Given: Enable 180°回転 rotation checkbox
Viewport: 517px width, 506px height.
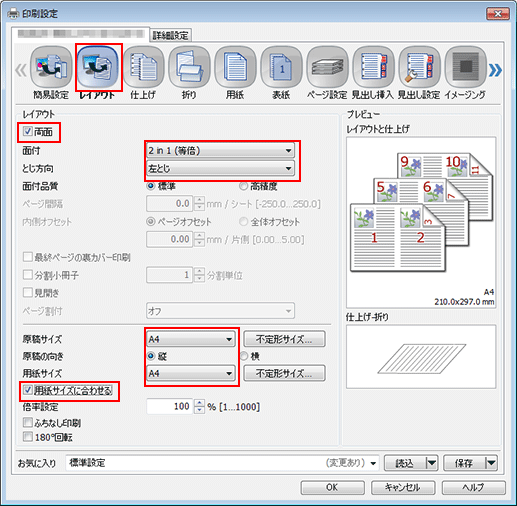Looking at the screenshot, I should (x=28, y=437).
